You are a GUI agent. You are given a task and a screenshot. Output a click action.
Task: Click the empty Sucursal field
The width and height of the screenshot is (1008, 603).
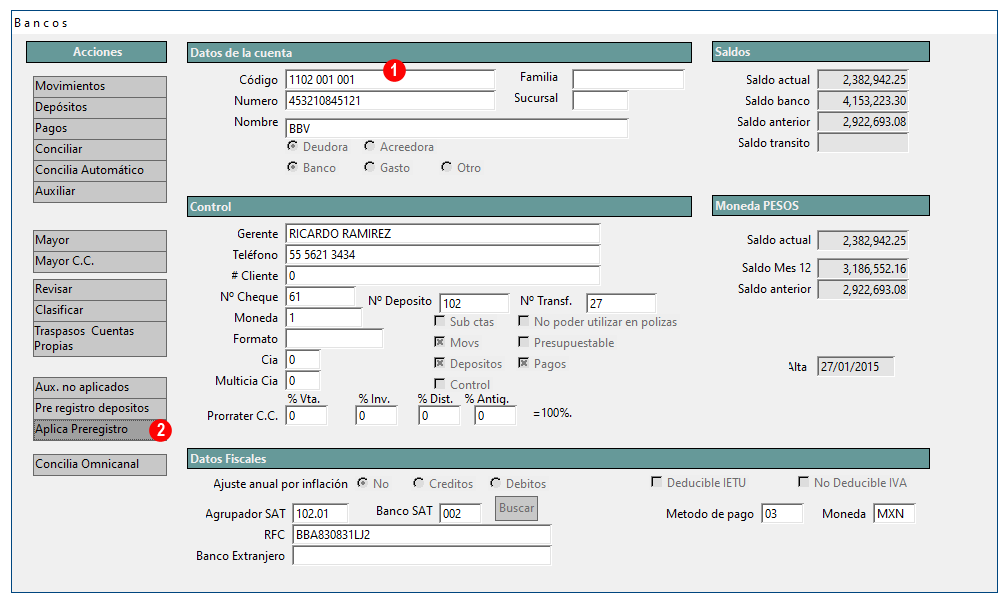600,100
